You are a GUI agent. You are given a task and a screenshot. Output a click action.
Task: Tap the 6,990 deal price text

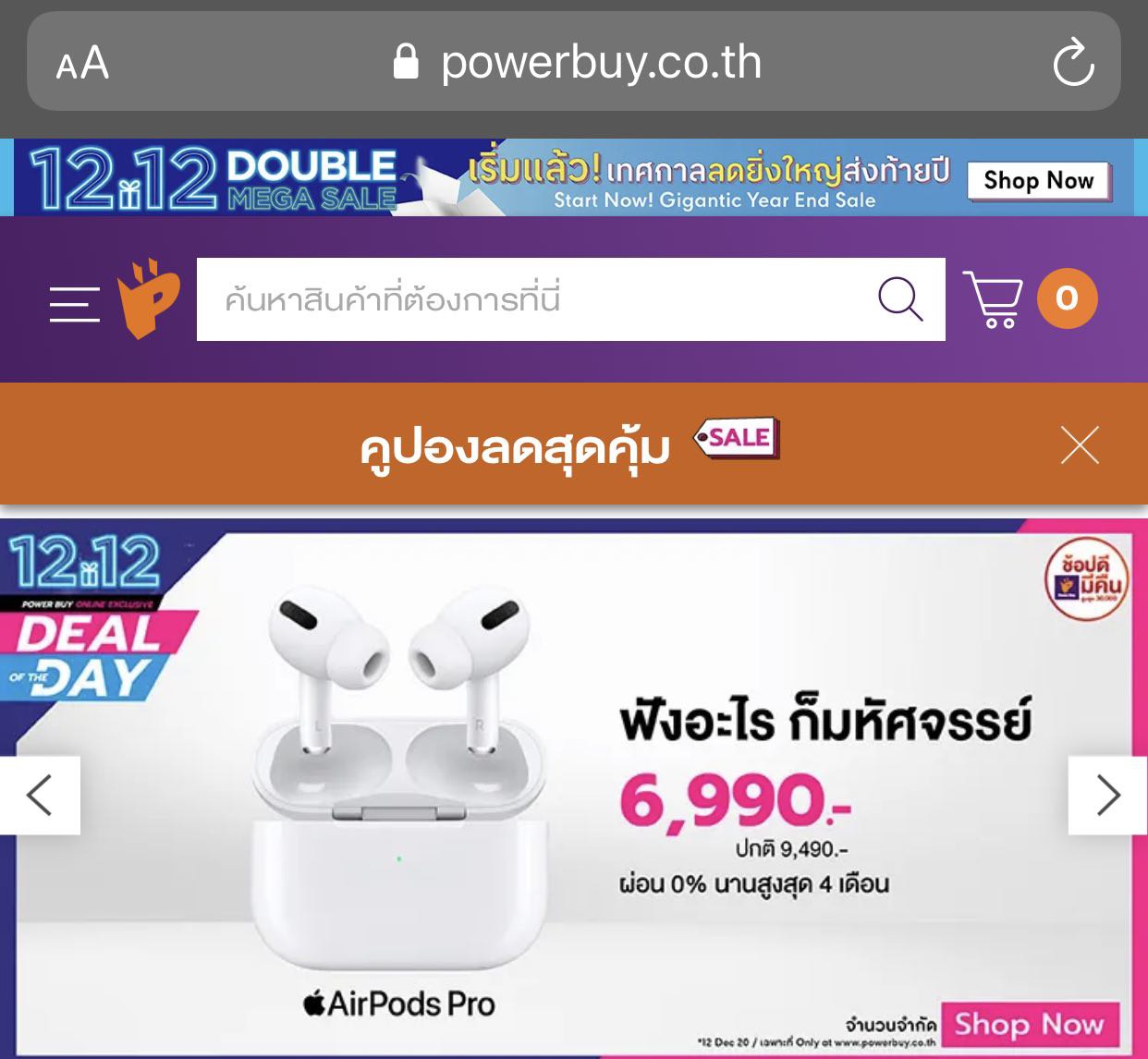click(x=736, y=799)
